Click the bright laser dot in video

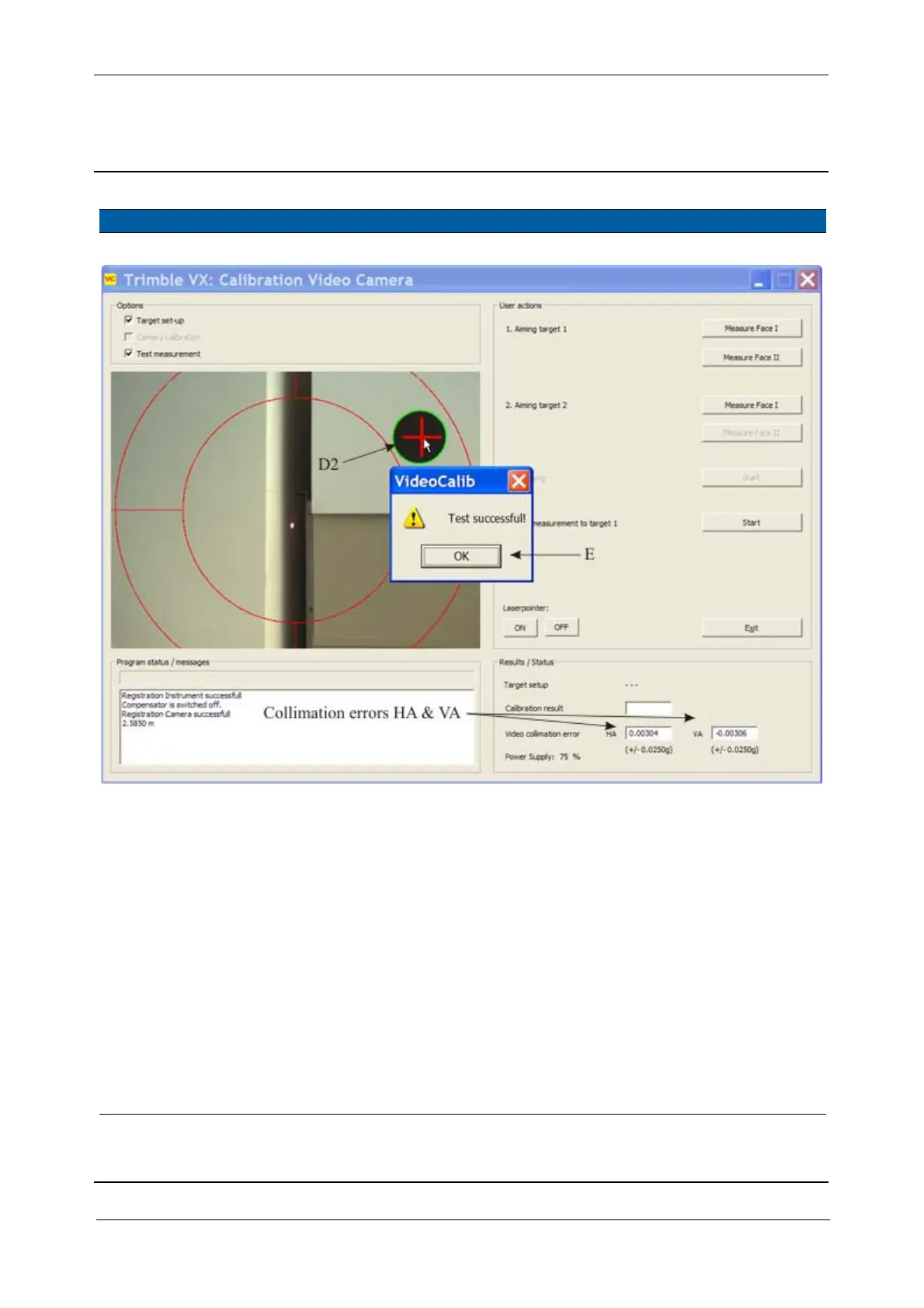pyautogui.click(x=293, y=526)
